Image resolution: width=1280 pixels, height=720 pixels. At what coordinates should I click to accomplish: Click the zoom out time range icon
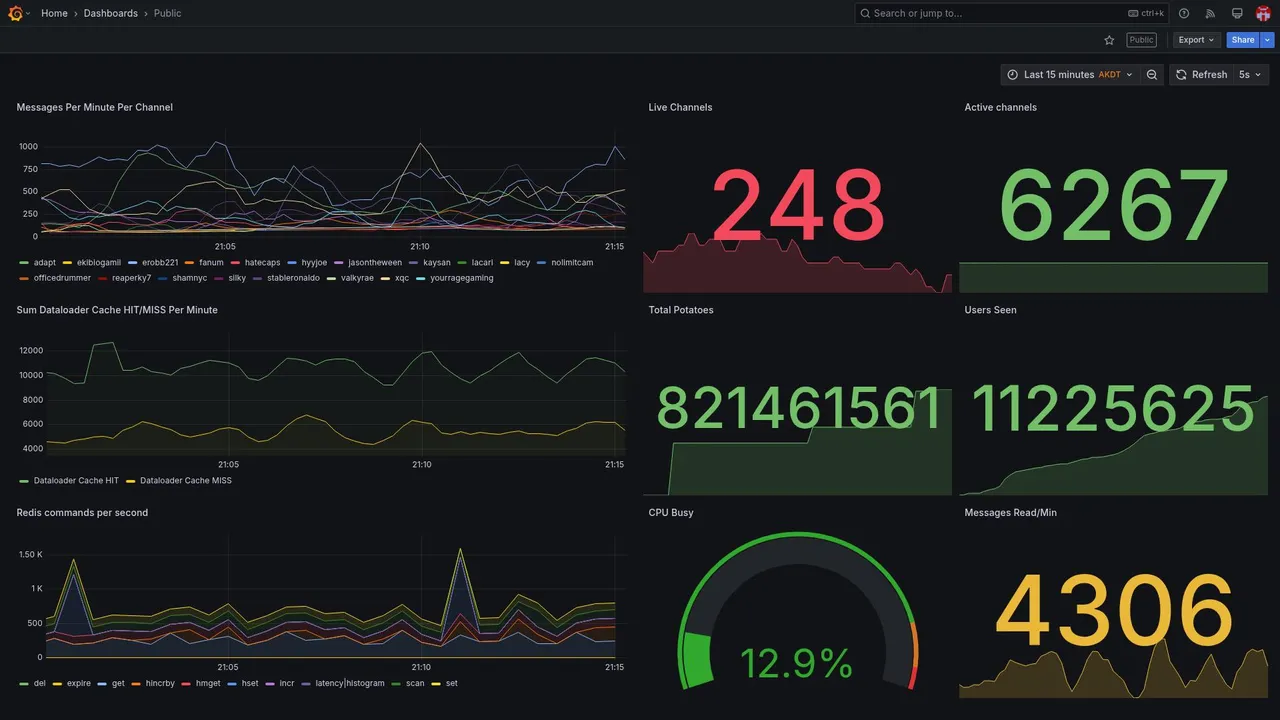tap(1152, 75)
